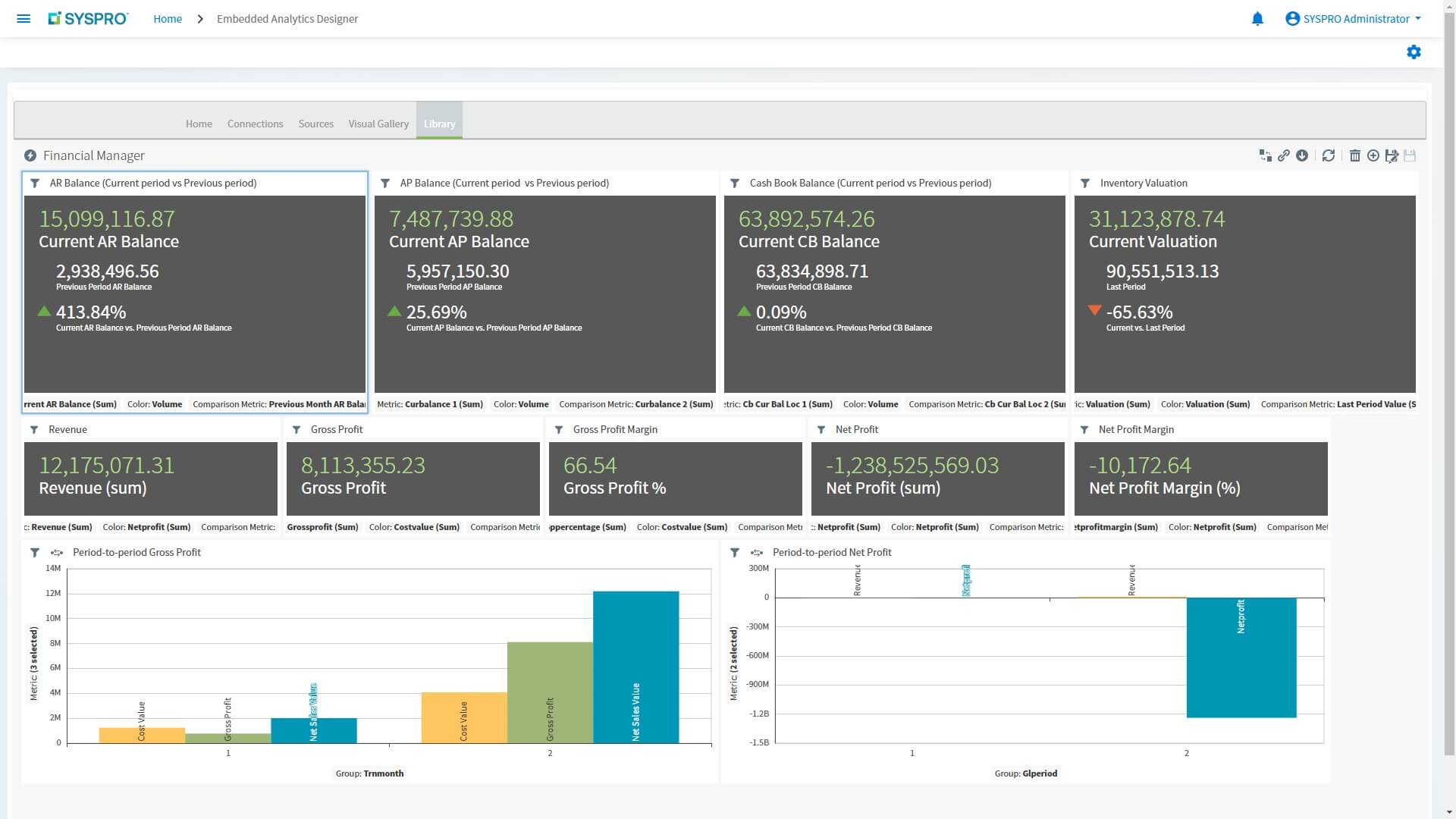Toggle swap icon on Period-to-period Gross Profit
The image size is (1456, 819).
(x=57, y=553)
